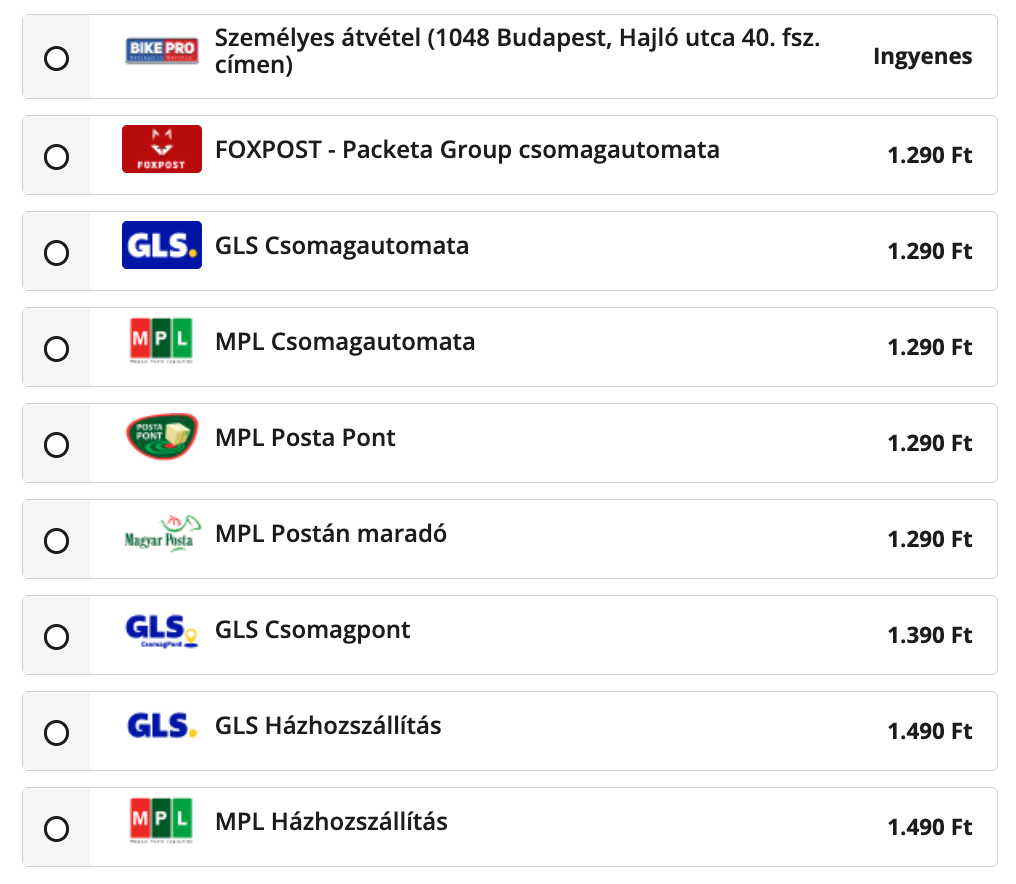Pick the MPL Posta Pont radio button

(x=57, y=445)
